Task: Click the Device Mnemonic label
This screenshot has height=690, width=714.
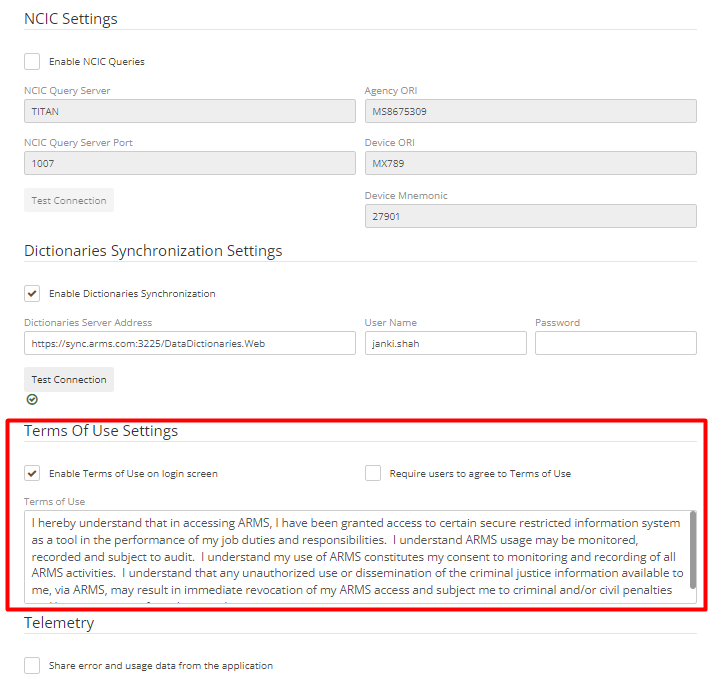Action: [406, 195]
